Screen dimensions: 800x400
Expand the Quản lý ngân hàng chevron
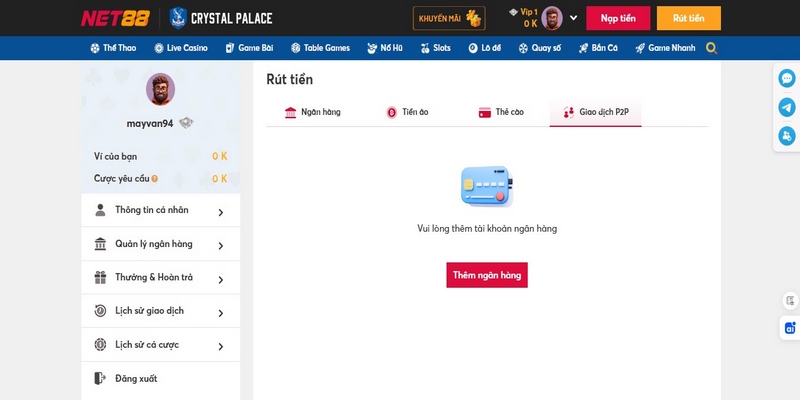(221, 246)
